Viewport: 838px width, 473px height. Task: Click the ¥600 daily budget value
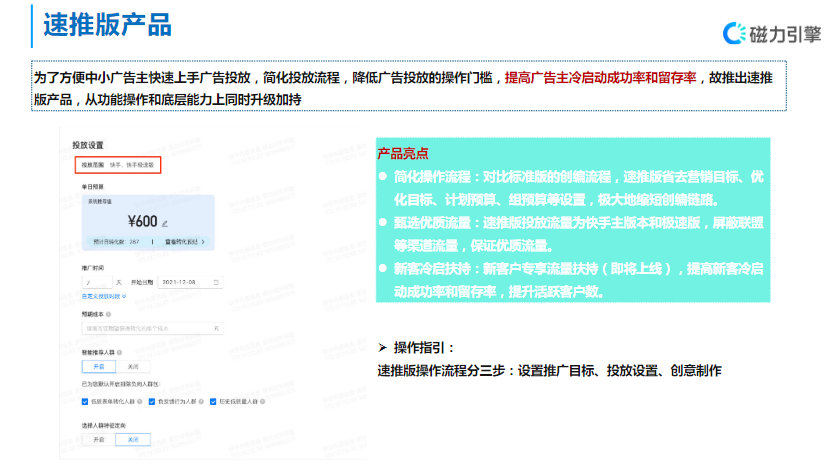[143, 221]
